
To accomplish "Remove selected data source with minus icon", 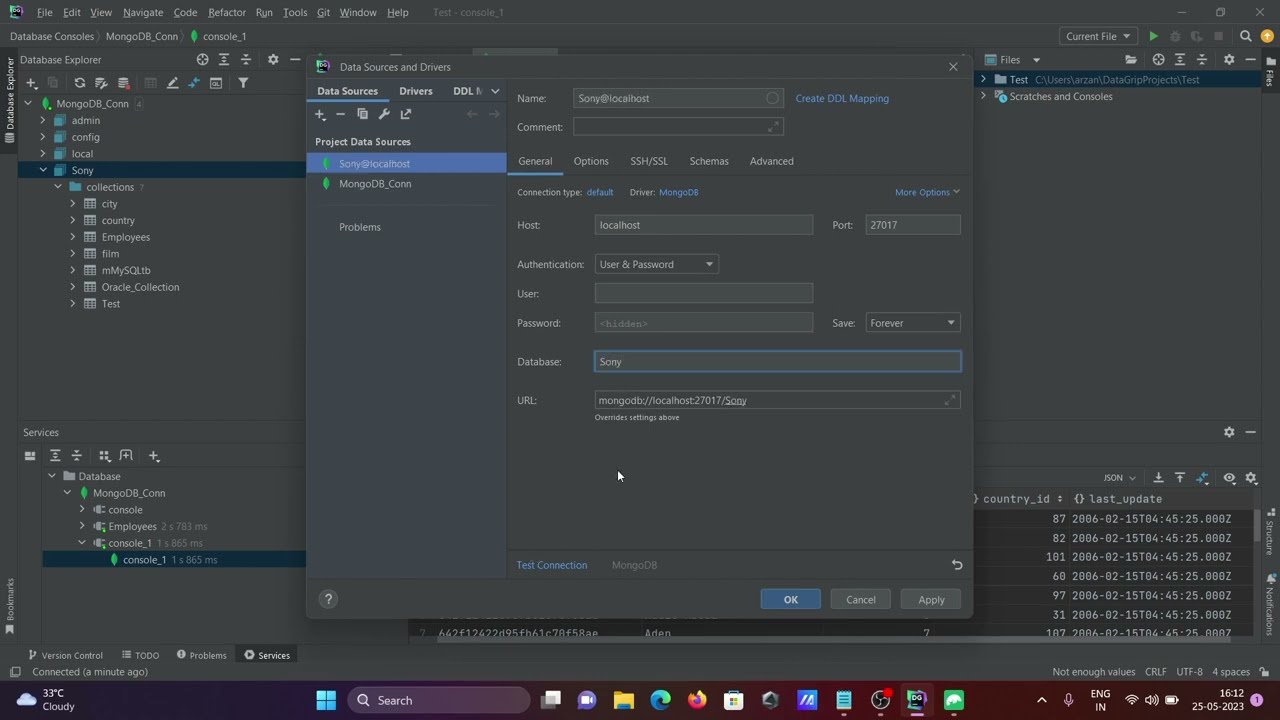I will click(340, 114).
